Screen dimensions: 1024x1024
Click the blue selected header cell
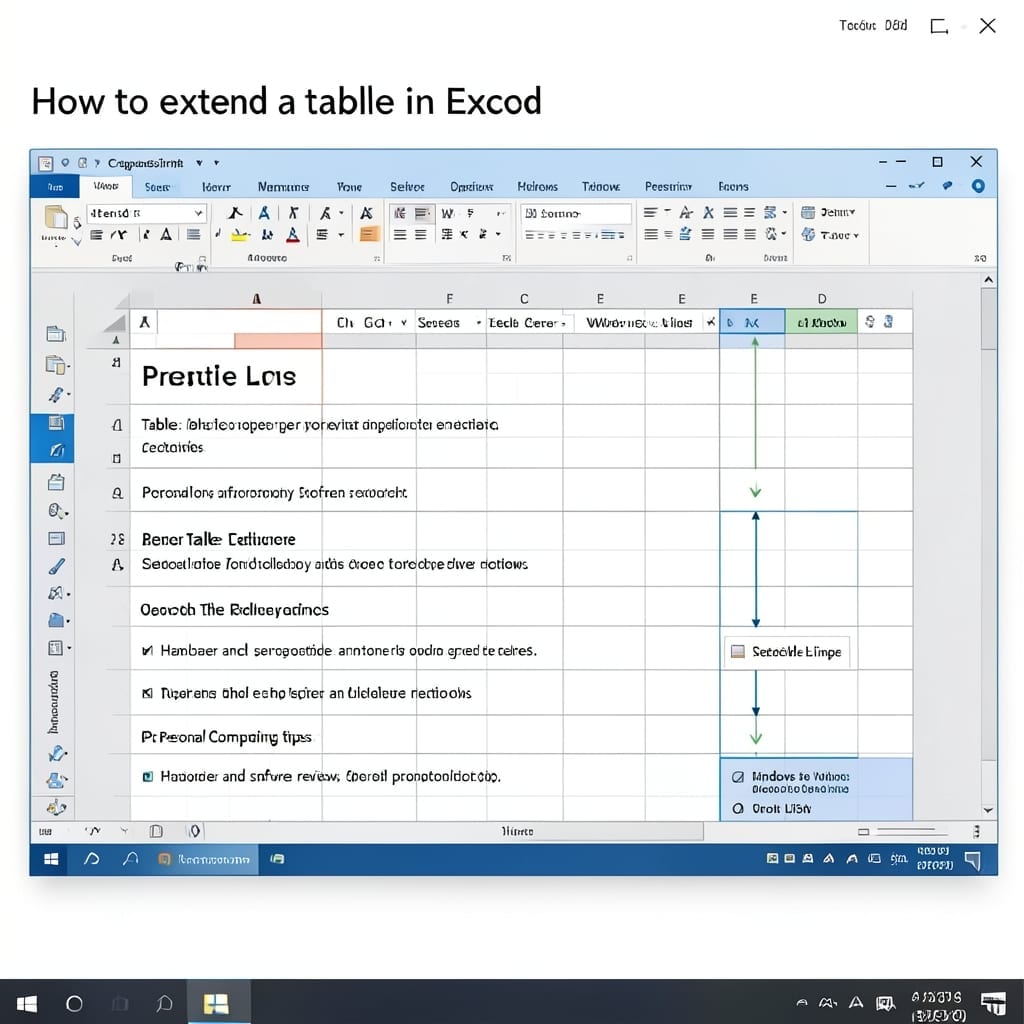752,322
